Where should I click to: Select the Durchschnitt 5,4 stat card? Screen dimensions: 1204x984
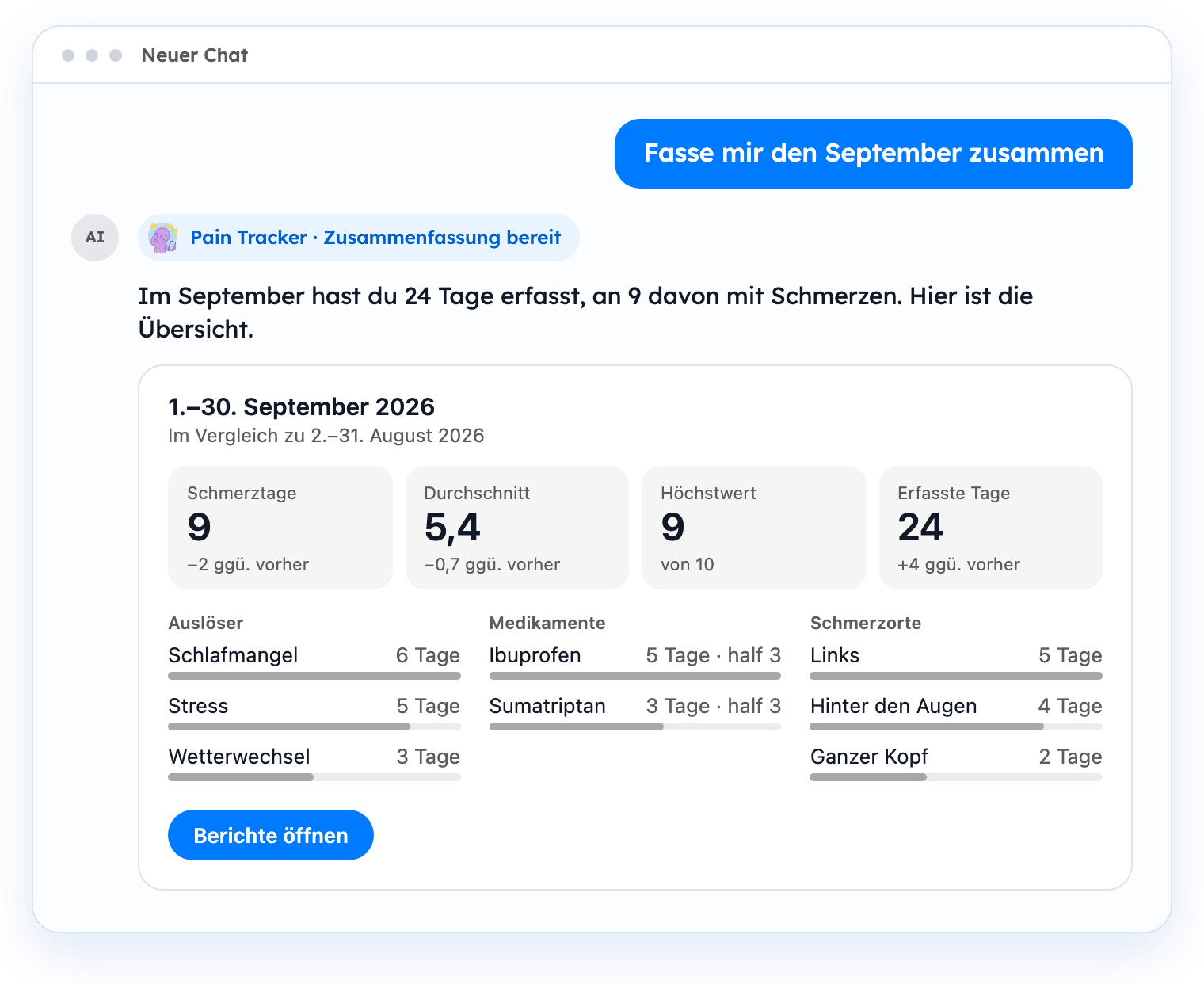517,528
